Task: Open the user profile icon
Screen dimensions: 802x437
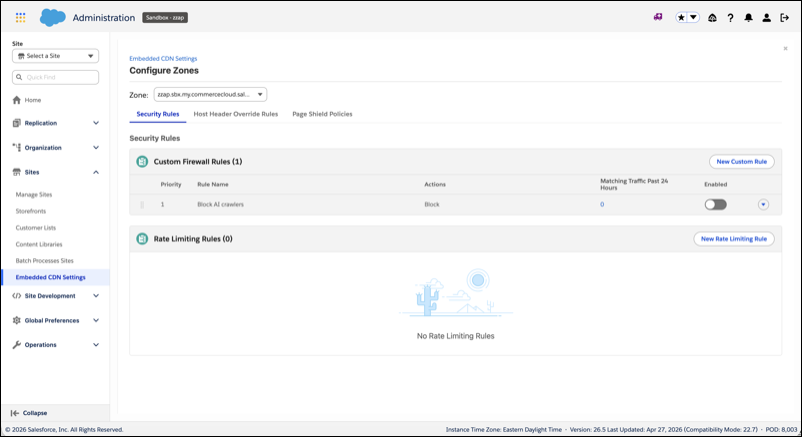Action: (x=766, y=18)
